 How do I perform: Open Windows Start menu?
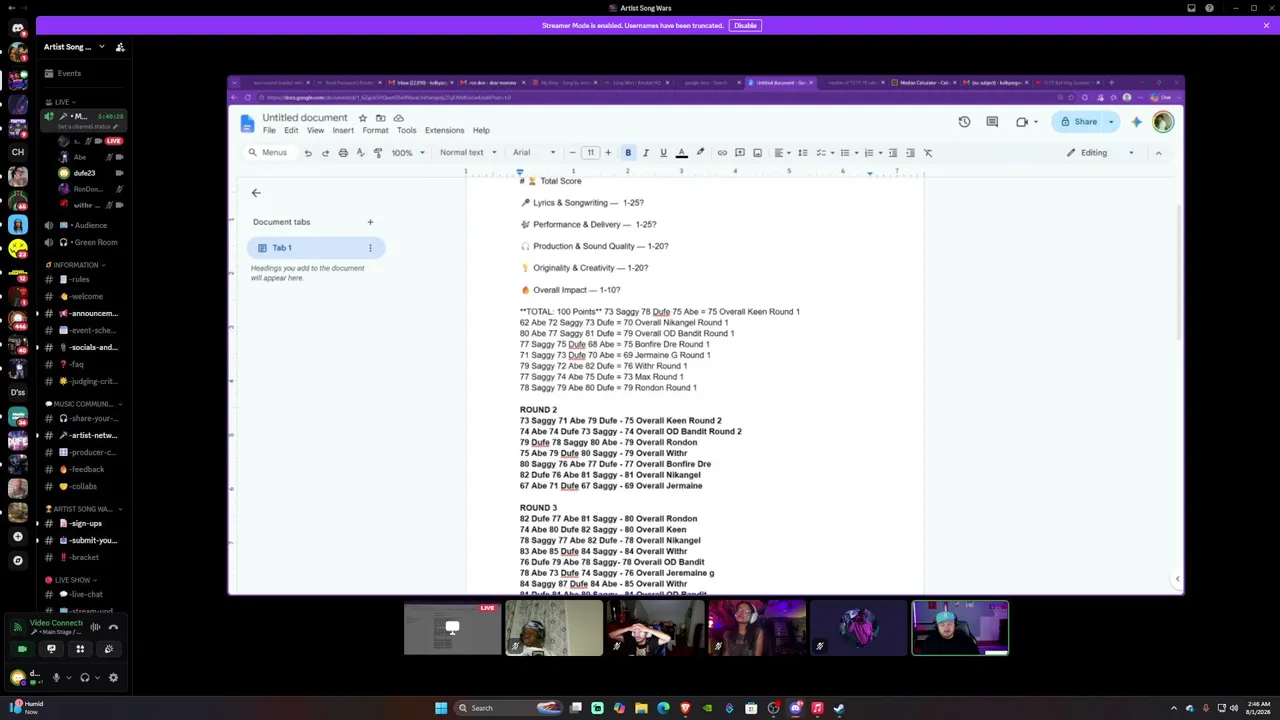point(441,708)
